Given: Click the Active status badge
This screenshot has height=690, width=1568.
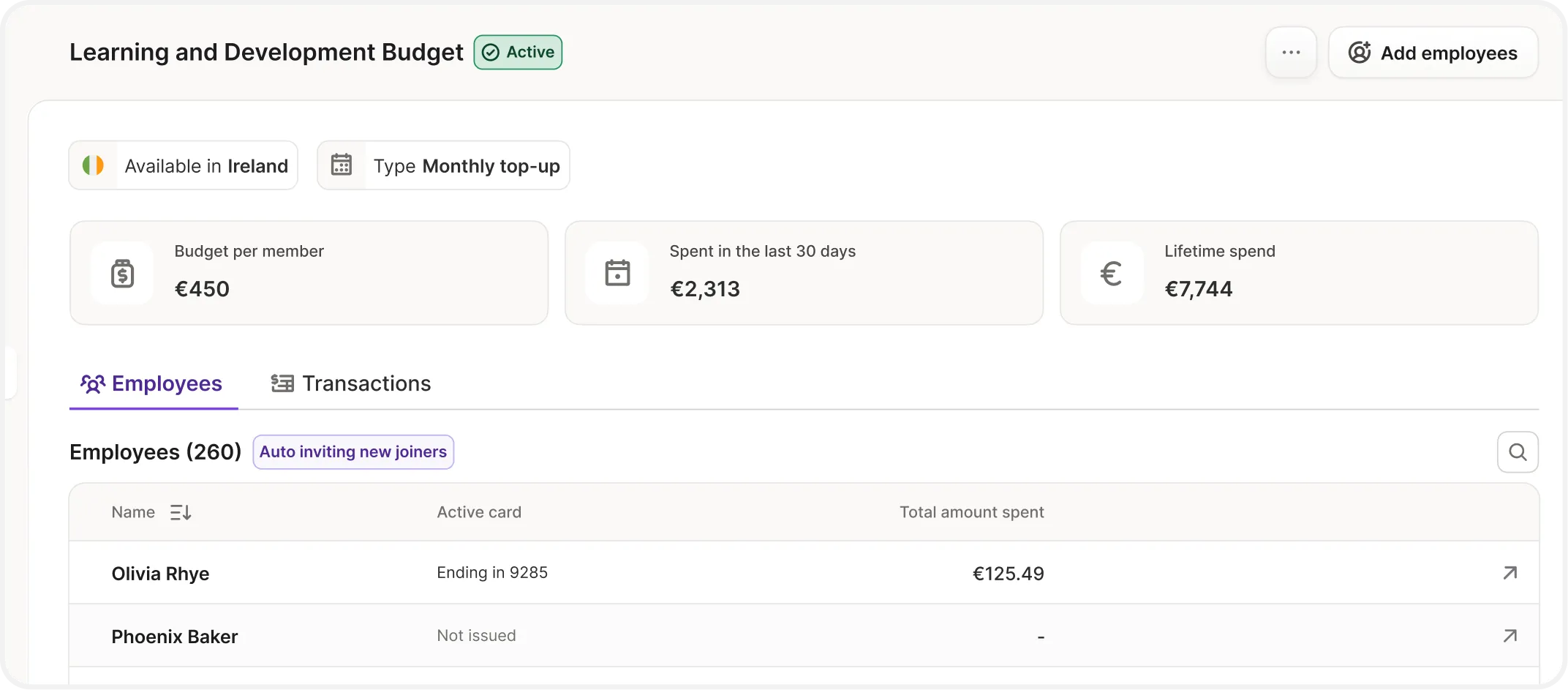Looking at the screenshot, I should coord(518,53).
